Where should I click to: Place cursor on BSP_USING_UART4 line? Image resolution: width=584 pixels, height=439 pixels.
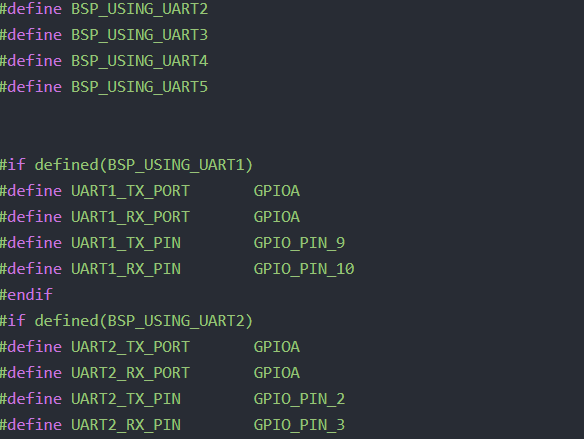[104, 61]
